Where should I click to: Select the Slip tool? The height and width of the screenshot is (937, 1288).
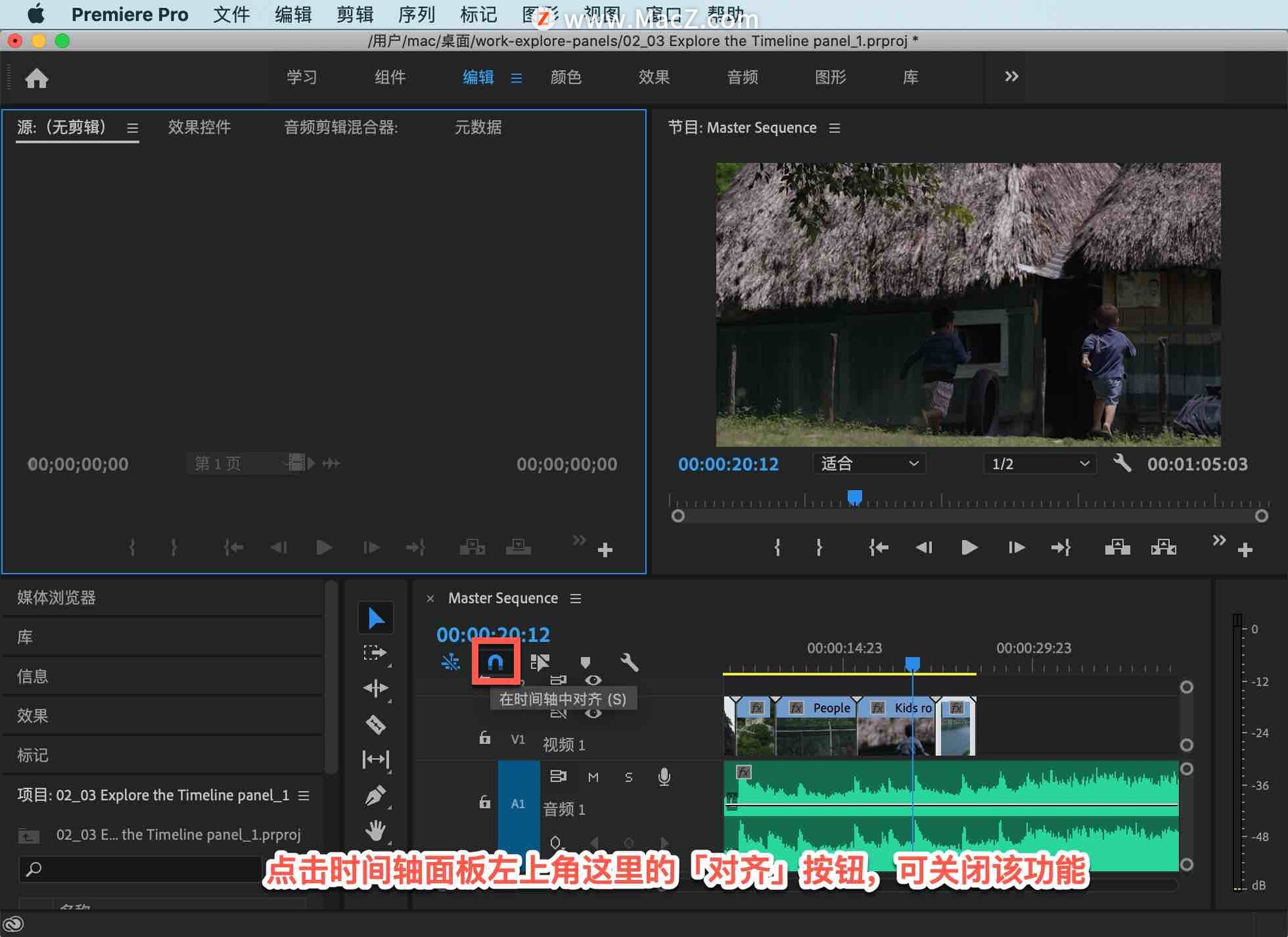(376, 759)
